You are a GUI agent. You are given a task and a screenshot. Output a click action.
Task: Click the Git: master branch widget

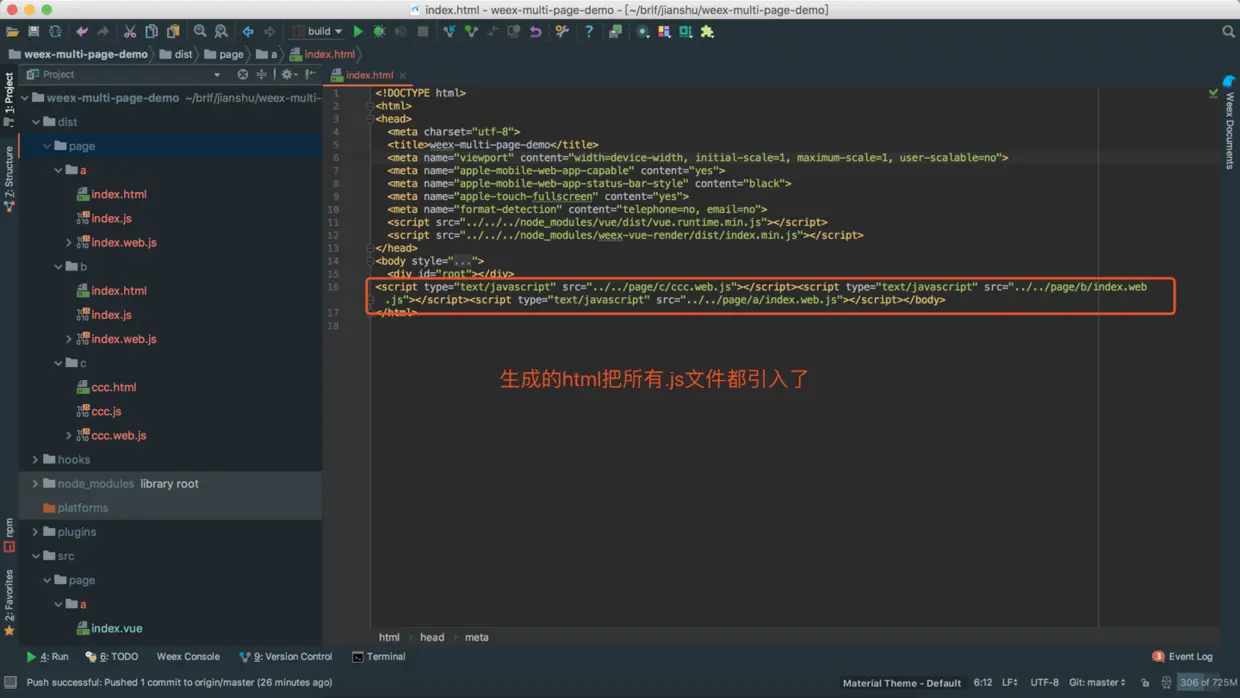pos(1097,683)
